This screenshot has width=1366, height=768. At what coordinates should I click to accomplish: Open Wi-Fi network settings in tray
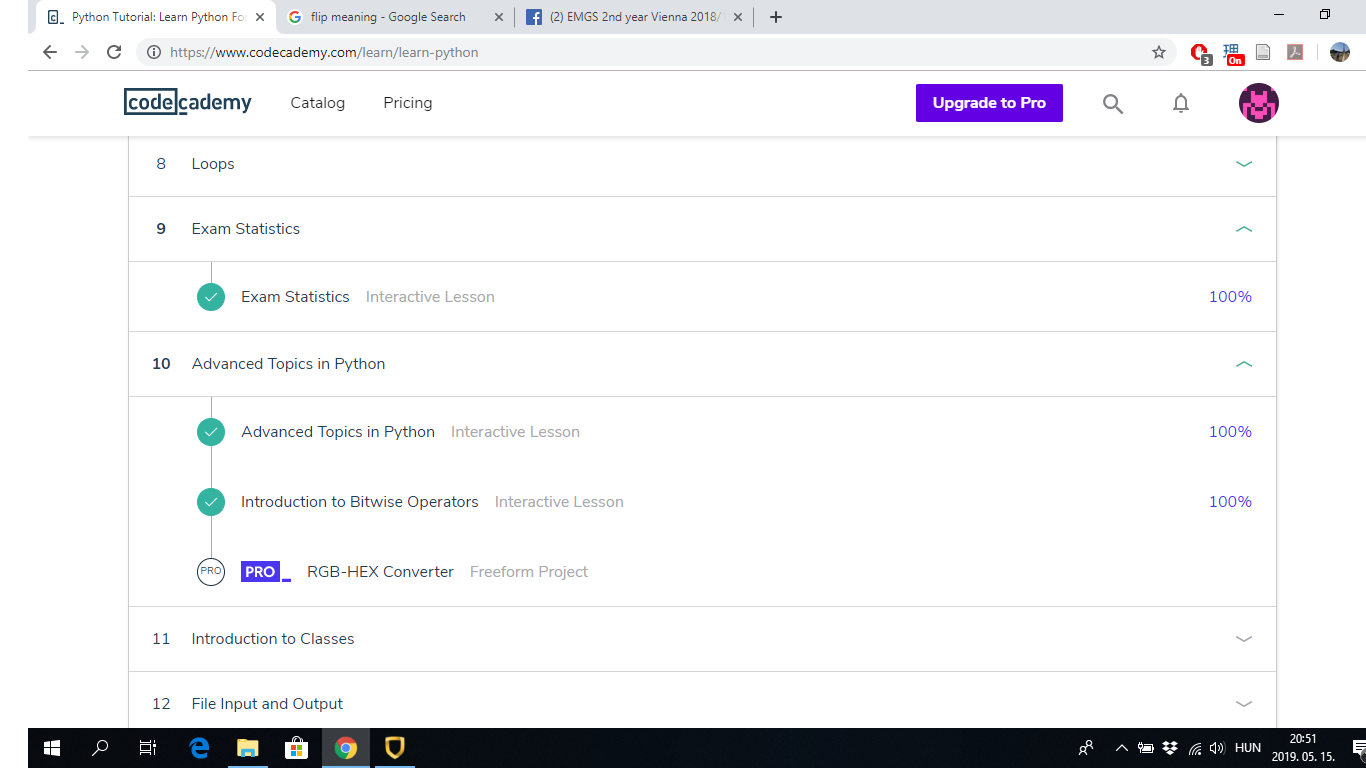click(x=1195, y=748)
